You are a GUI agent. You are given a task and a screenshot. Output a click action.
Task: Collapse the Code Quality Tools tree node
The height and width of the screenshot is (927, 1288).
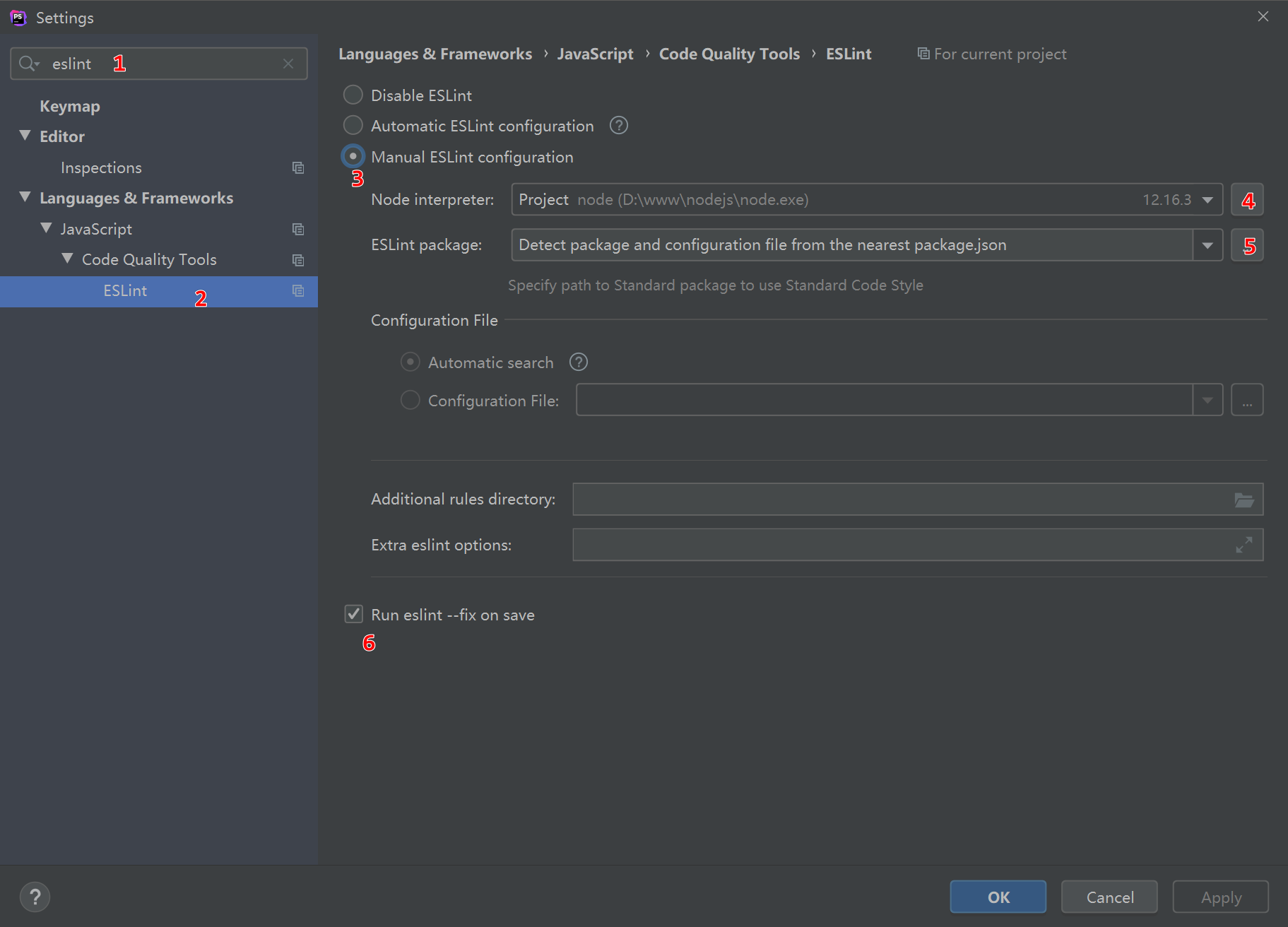pyautogui.click(x=68, y=259)
